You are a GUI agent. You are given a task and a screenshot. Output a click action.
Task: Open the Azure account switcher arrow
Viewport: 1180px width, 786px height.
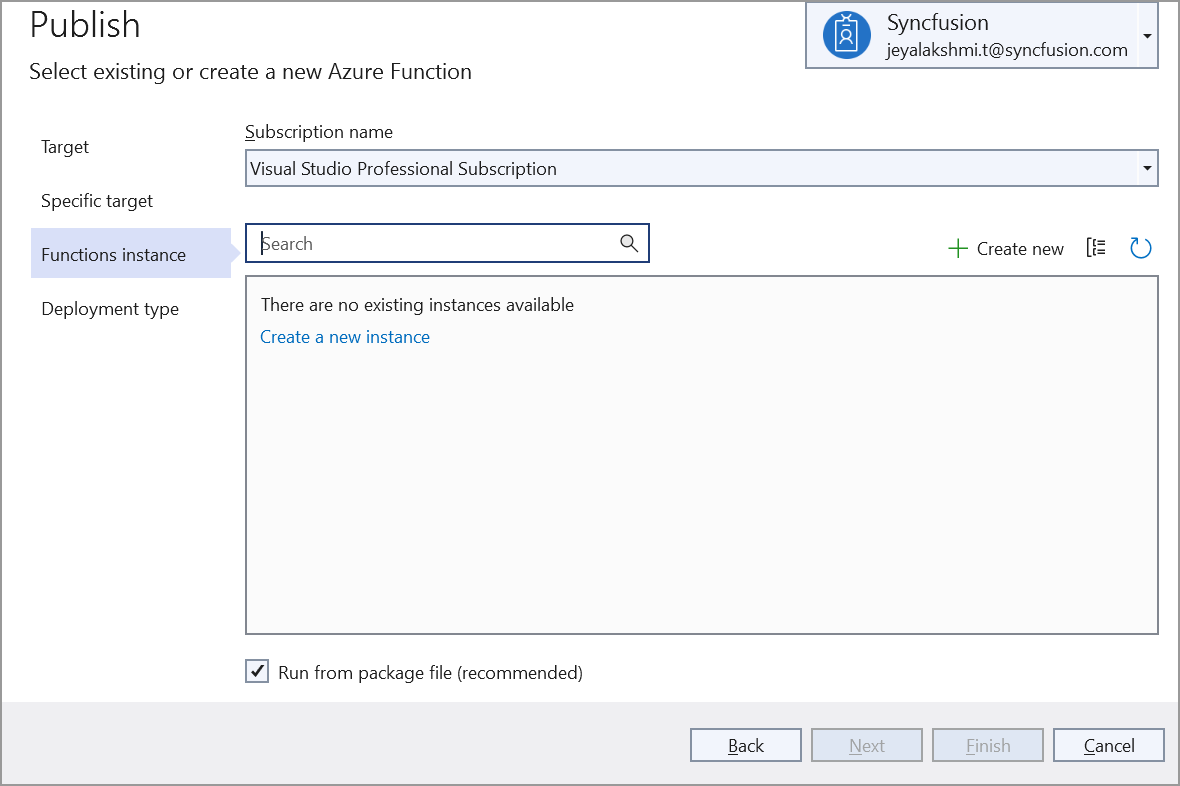1146,35
